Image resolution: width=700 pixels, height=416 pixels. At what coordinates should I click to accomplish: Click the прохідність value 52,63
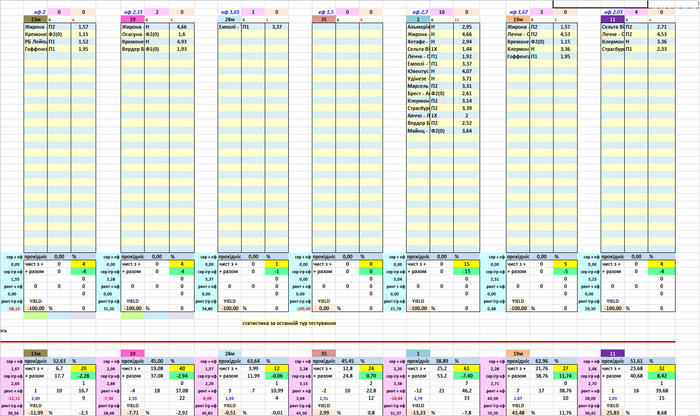(x=59, y=361)
